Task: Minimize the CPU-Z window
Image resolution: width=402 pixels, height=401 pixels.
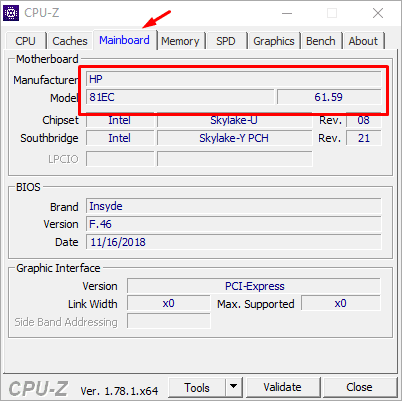Action: tap(287, 13)
